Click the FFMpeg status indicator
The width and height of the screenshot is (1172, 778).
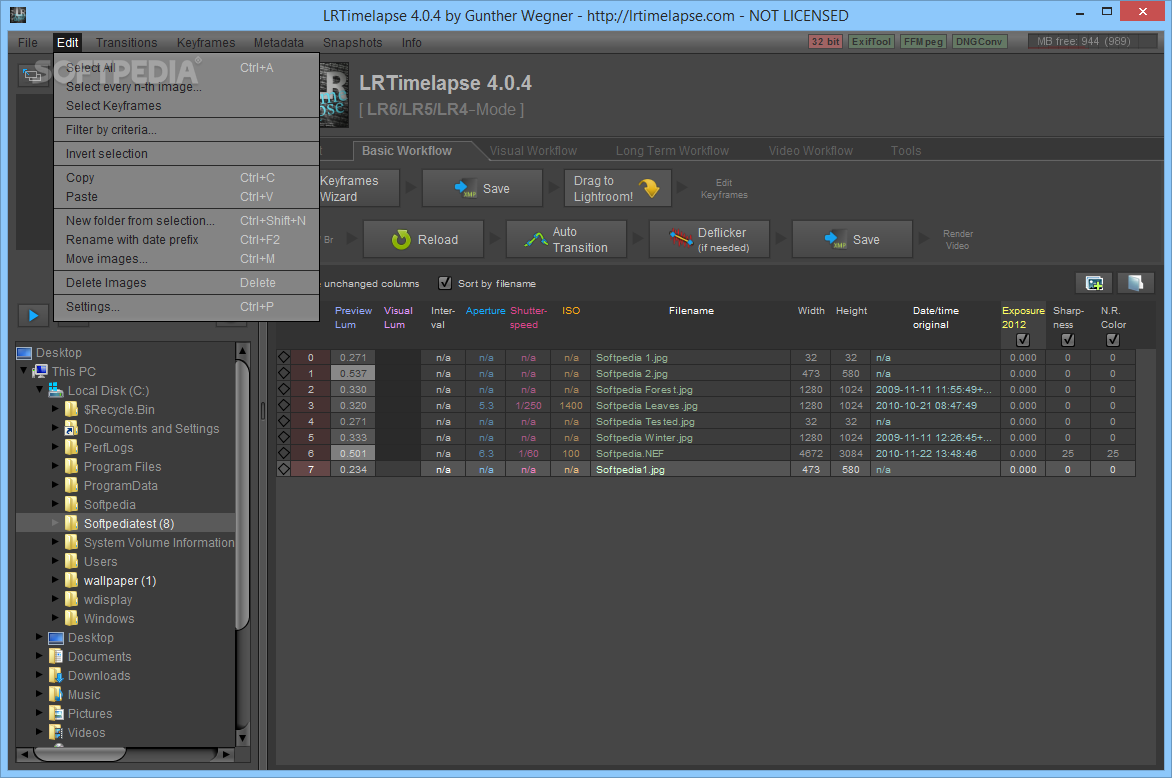tap(923, 42)
